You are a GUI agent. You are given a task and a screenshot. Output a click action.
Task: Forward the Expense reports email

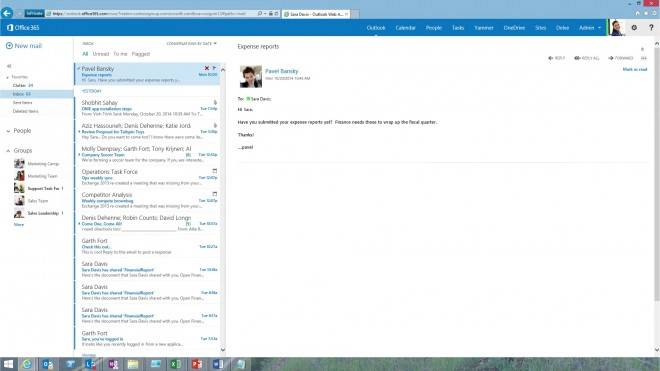pos(621,58)
